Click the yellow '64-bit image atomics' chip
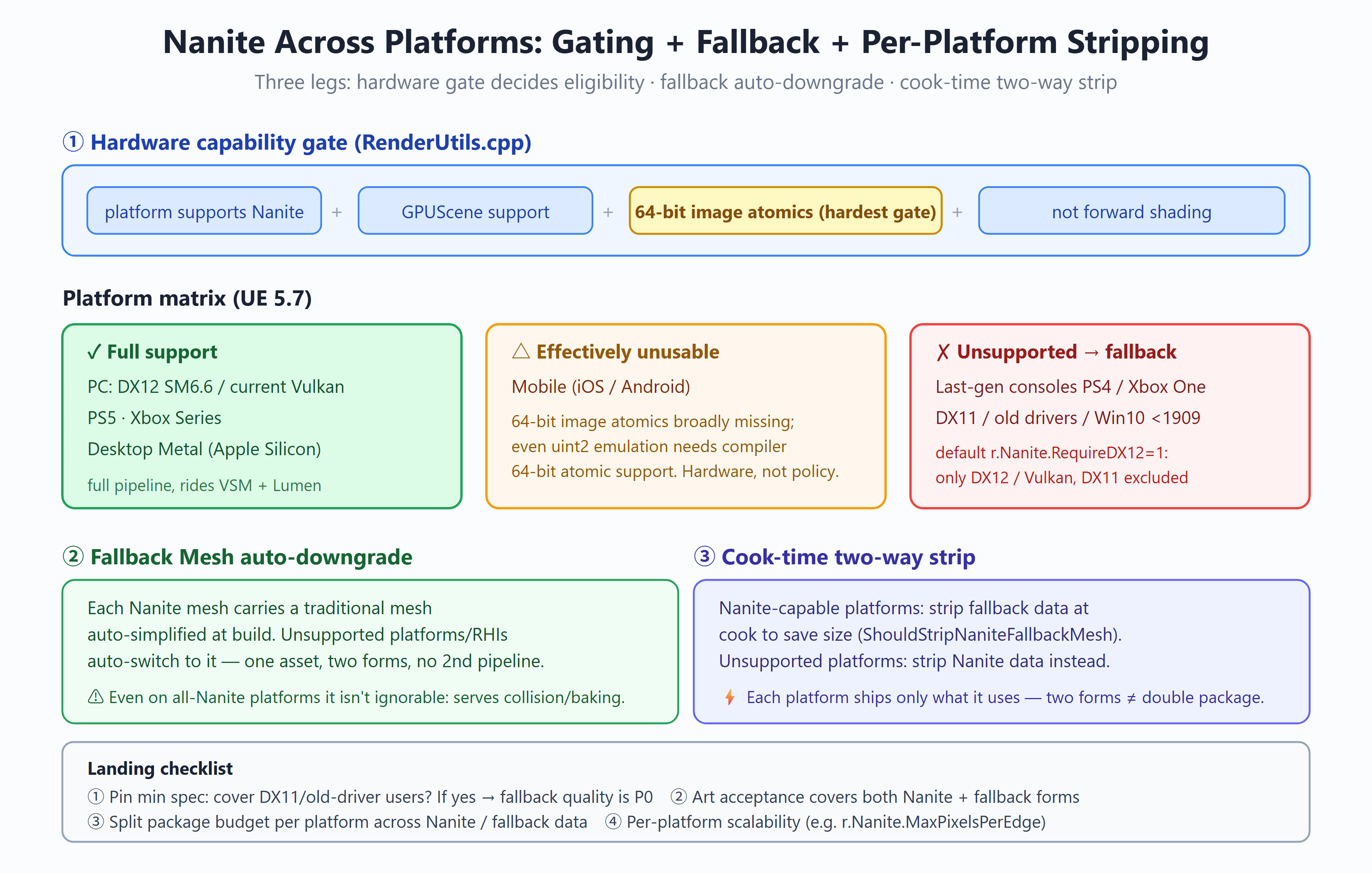Image resolution: width=1372 pixels, height=873 pixels. point(785,211)
